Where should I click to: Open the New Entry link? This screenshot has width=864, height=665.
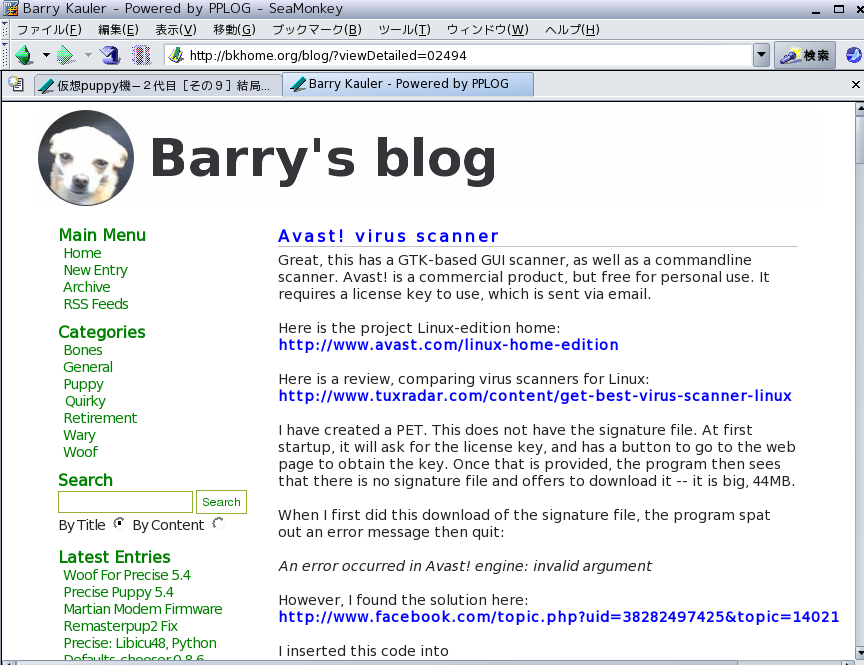95,271
